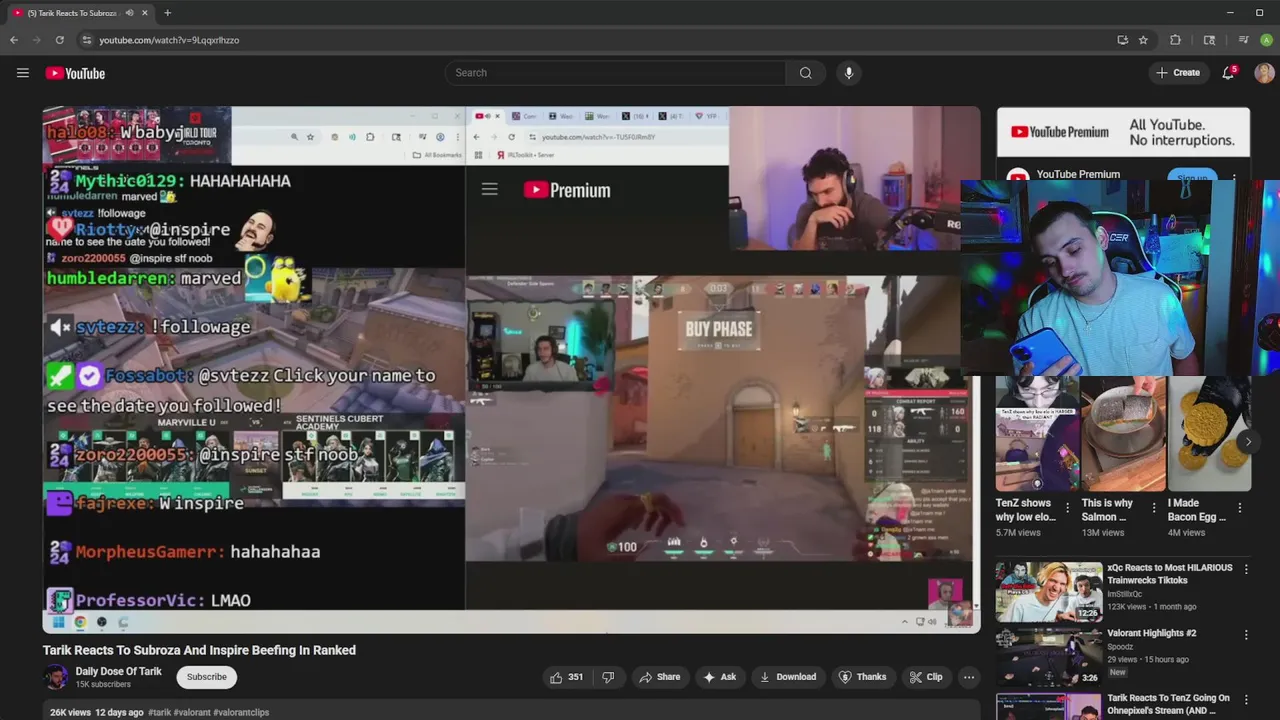
Task: Start voice search with the microphone
Action: pos(849,73)
